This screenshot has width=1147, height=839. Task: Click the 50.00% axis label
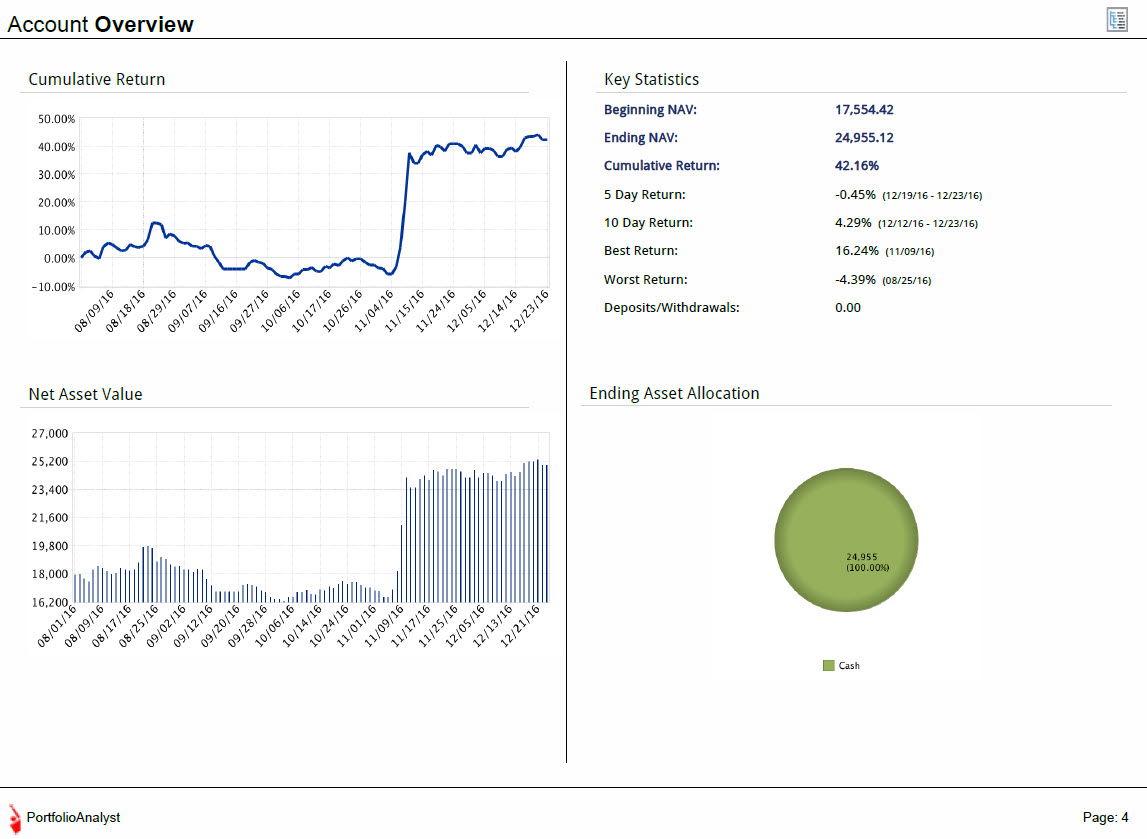(x=56, y=119)
